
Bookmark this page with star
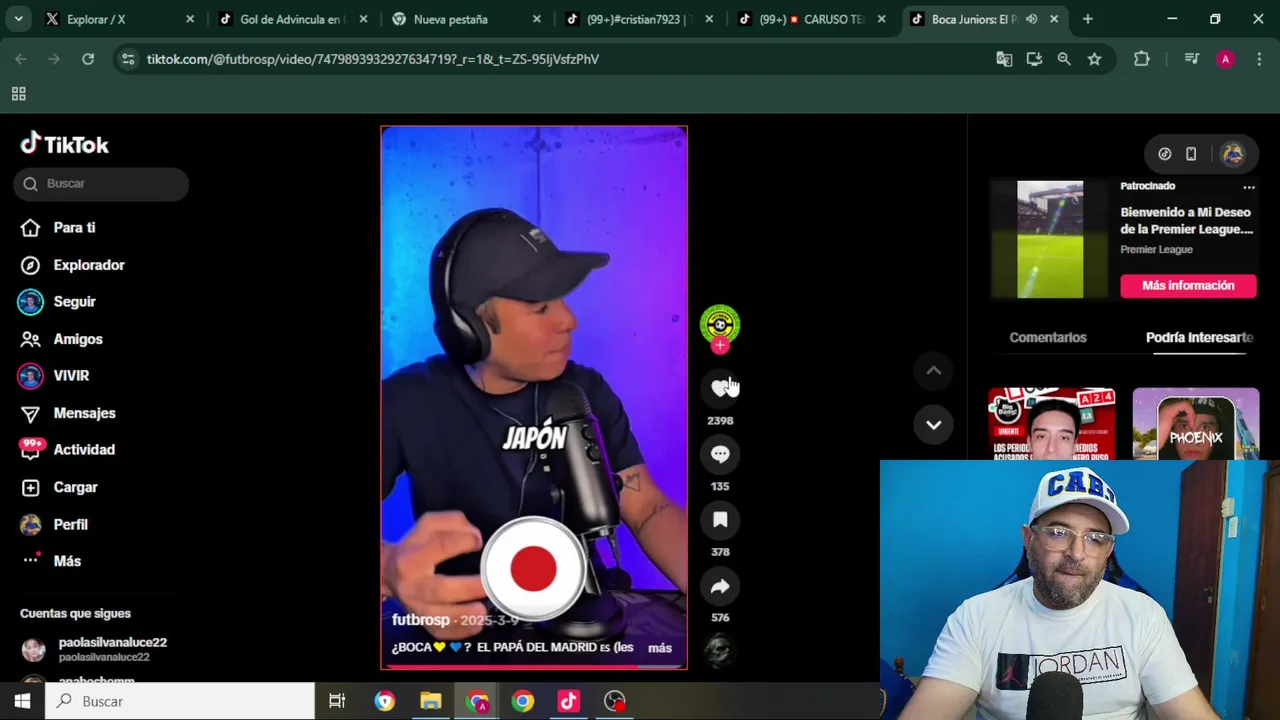(x=1094, y=59)
